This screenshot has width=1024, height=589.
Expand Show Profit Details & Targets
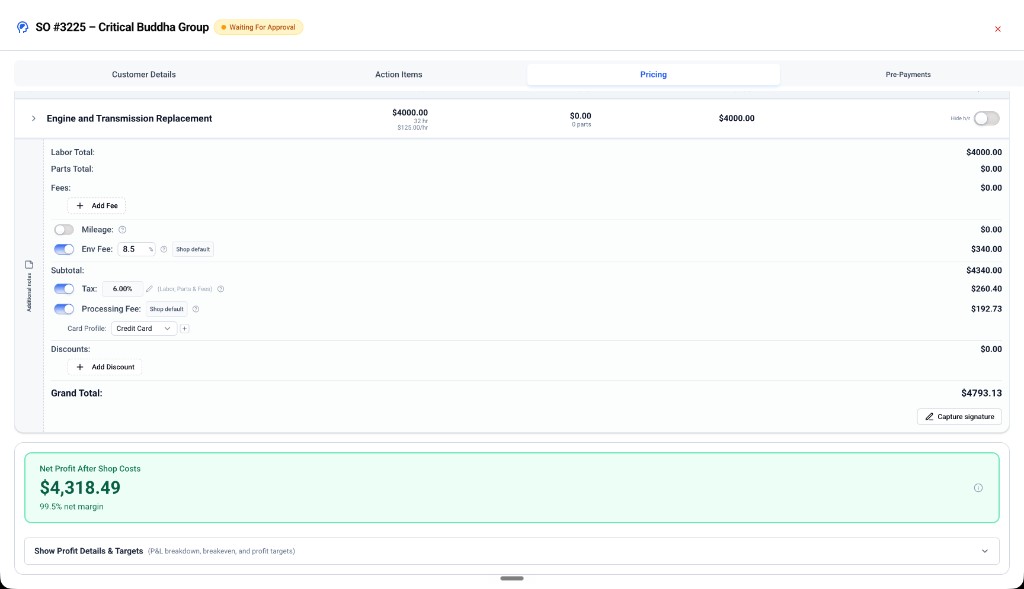coord(511,551)
